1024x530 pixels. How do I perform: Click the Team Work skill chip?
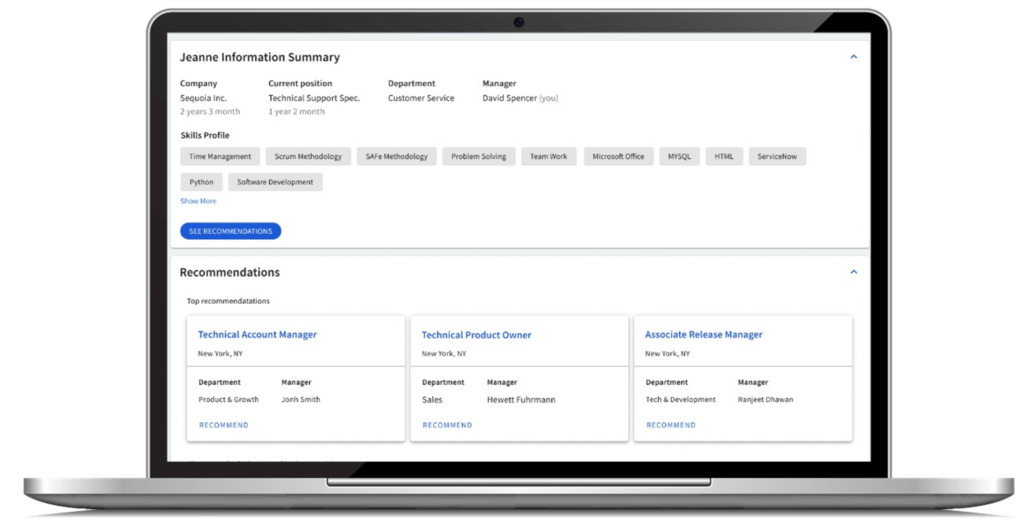(548, 157)
